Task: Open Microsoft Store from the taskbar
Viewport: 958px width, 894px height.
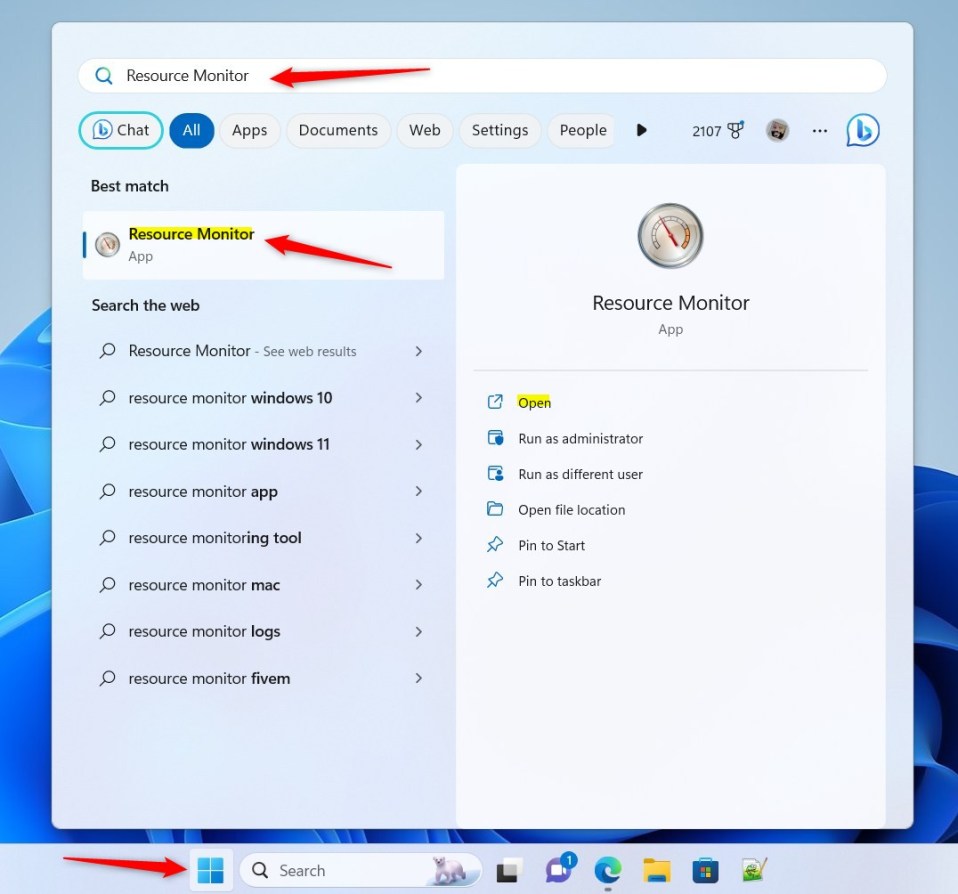Action: point(705,871)
